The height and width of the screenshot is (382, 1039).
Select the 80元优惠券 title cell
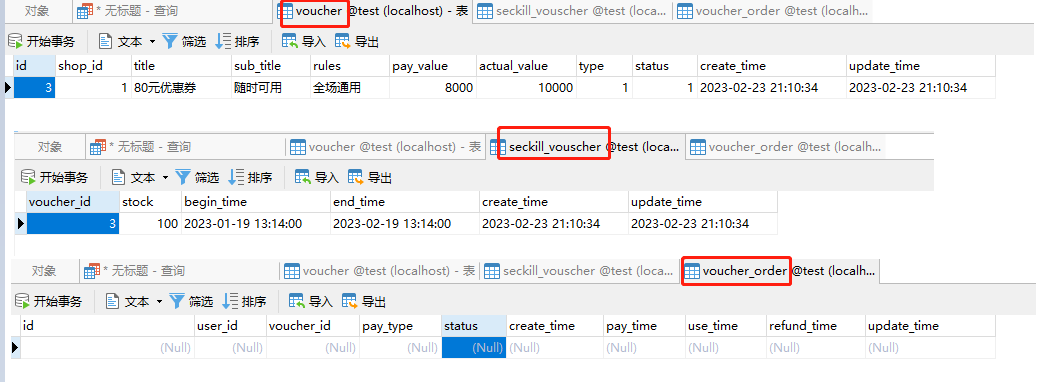181,88
